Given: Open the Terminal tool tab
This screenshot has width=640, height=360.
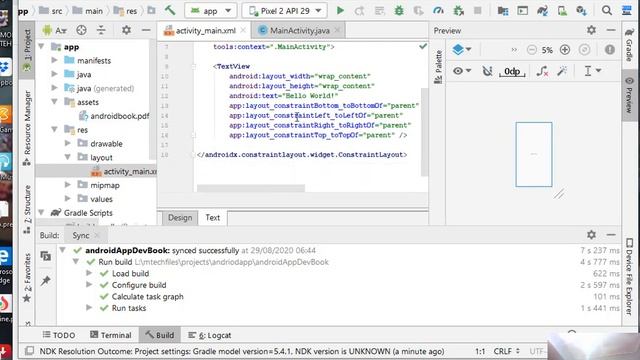Looking at the screenshot, I should click(x=111, y=335).
